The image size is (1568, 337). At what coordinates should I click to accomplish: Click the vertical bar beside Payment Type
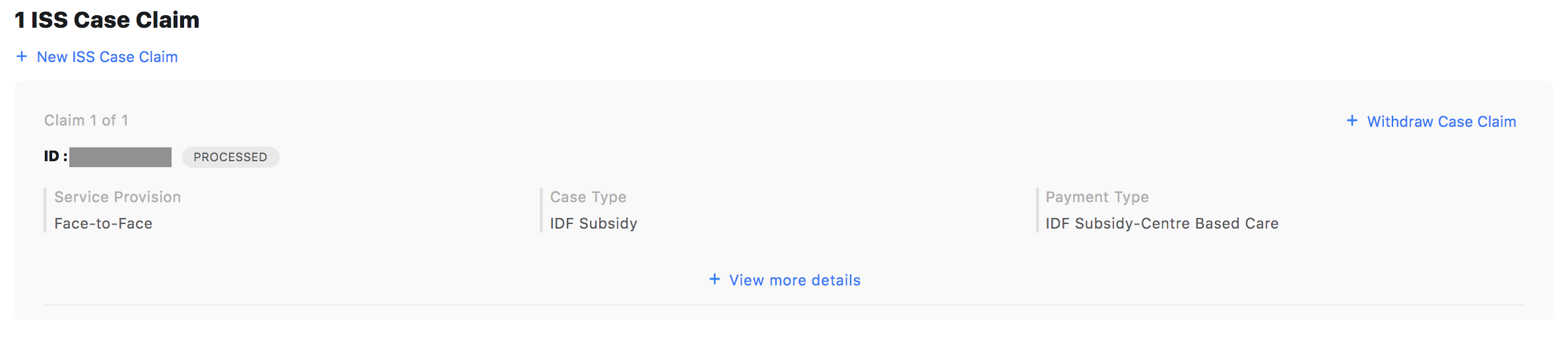[x=1037, y=210]
